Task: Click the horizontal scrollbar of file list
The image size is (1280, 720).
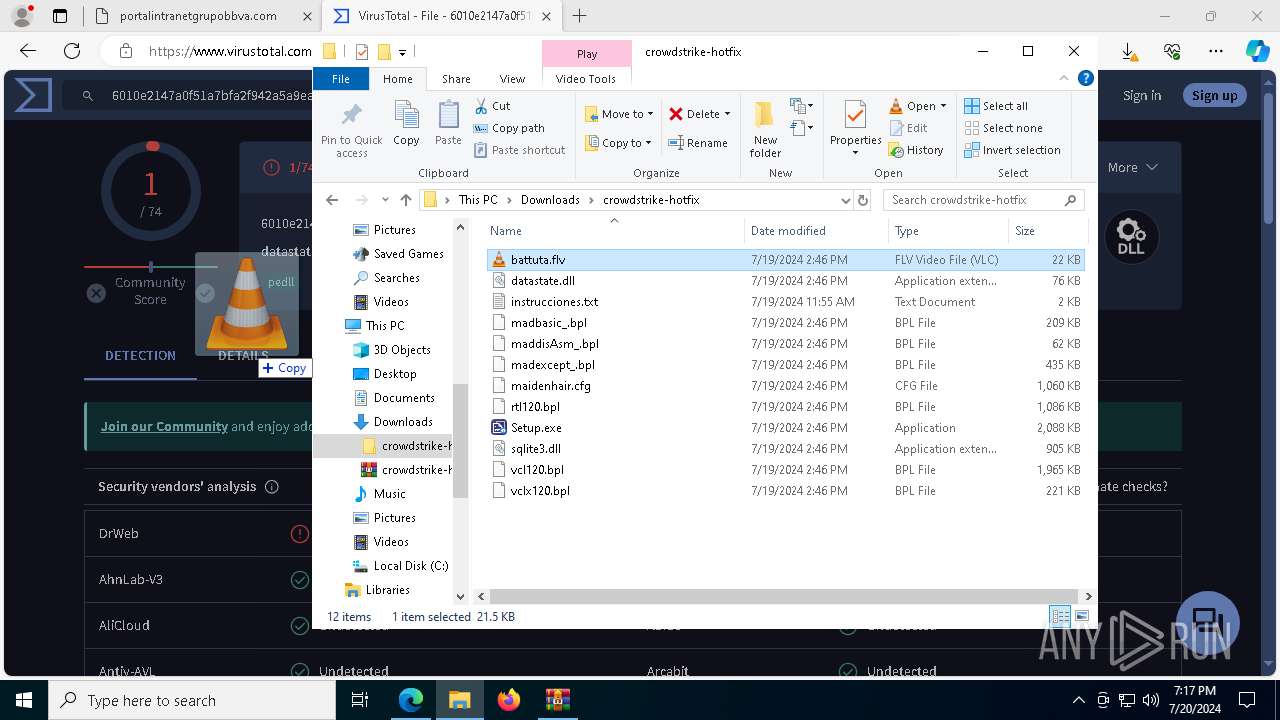Action: click(x=783, y=596)
